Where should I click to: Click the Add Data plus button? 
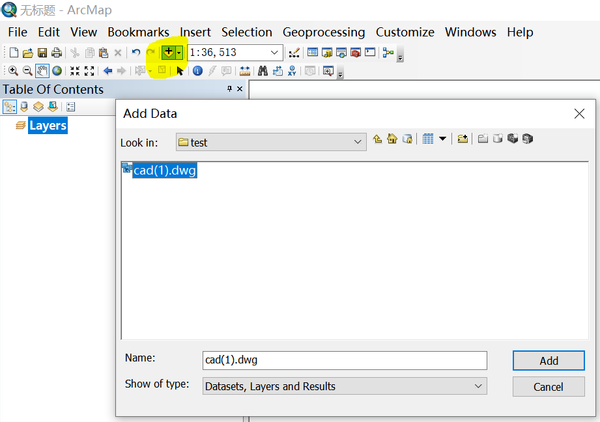pyautogui.click(x=168, y=52)
